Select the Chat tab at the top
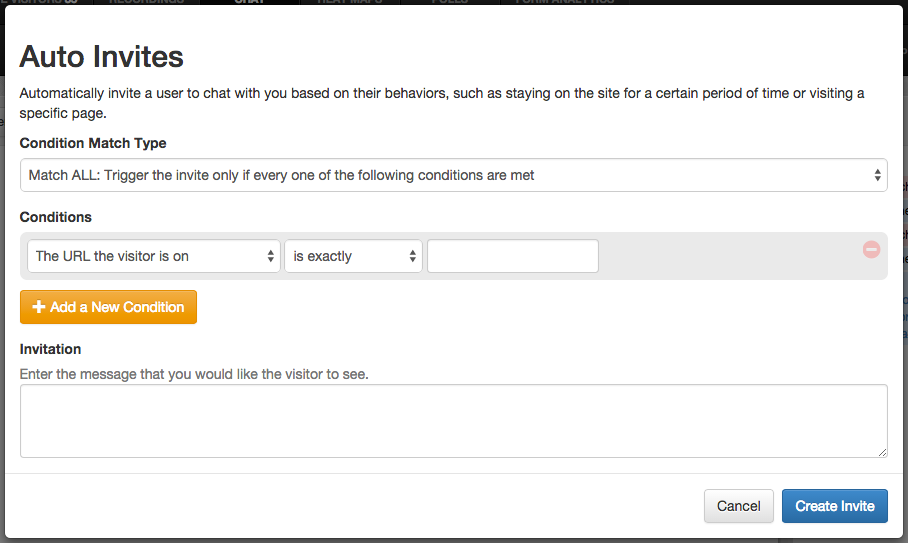Screen dimensions: 908x543 coord(250,2)
